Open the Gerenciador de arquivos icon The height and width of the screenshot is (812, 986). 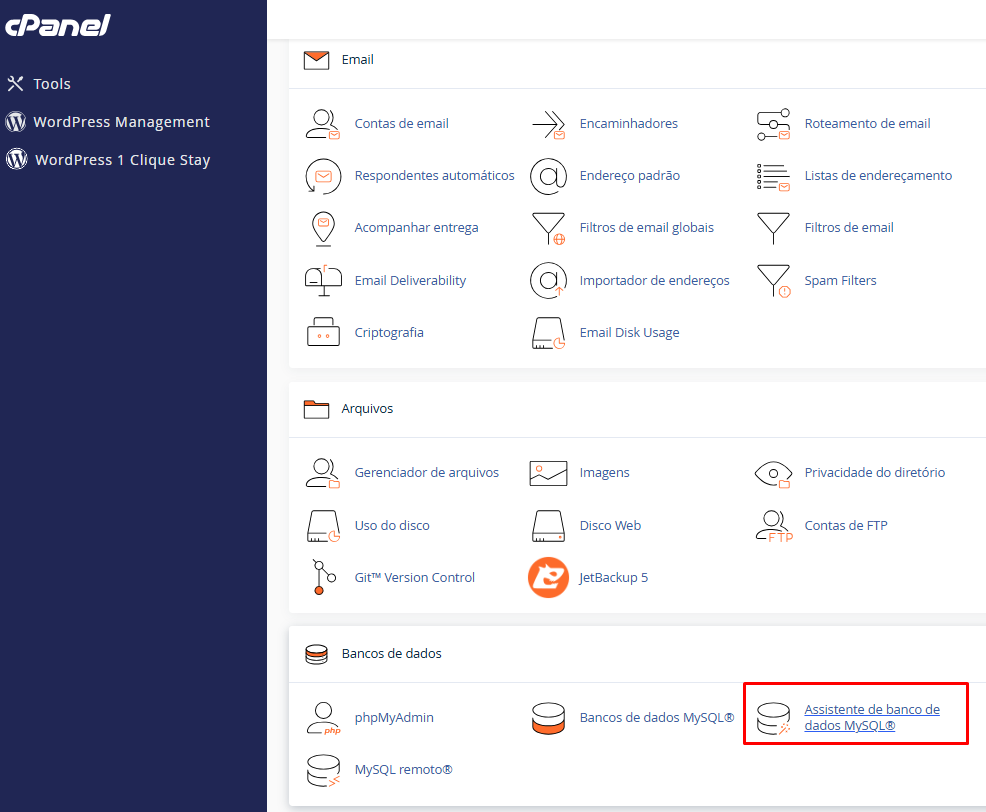pos(323,473)
